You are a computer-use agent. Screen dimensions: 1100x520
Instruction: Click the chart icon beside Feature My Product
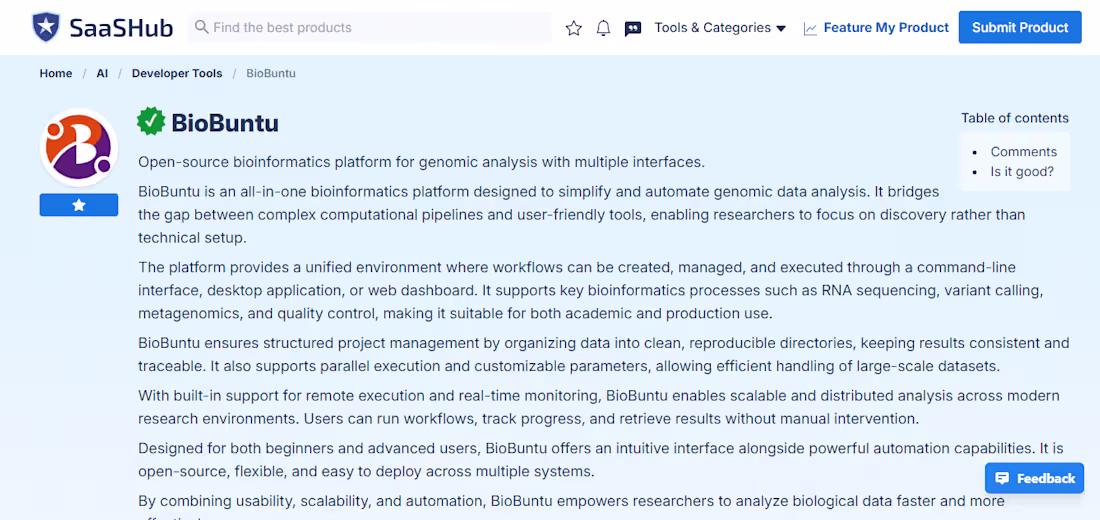810,29
